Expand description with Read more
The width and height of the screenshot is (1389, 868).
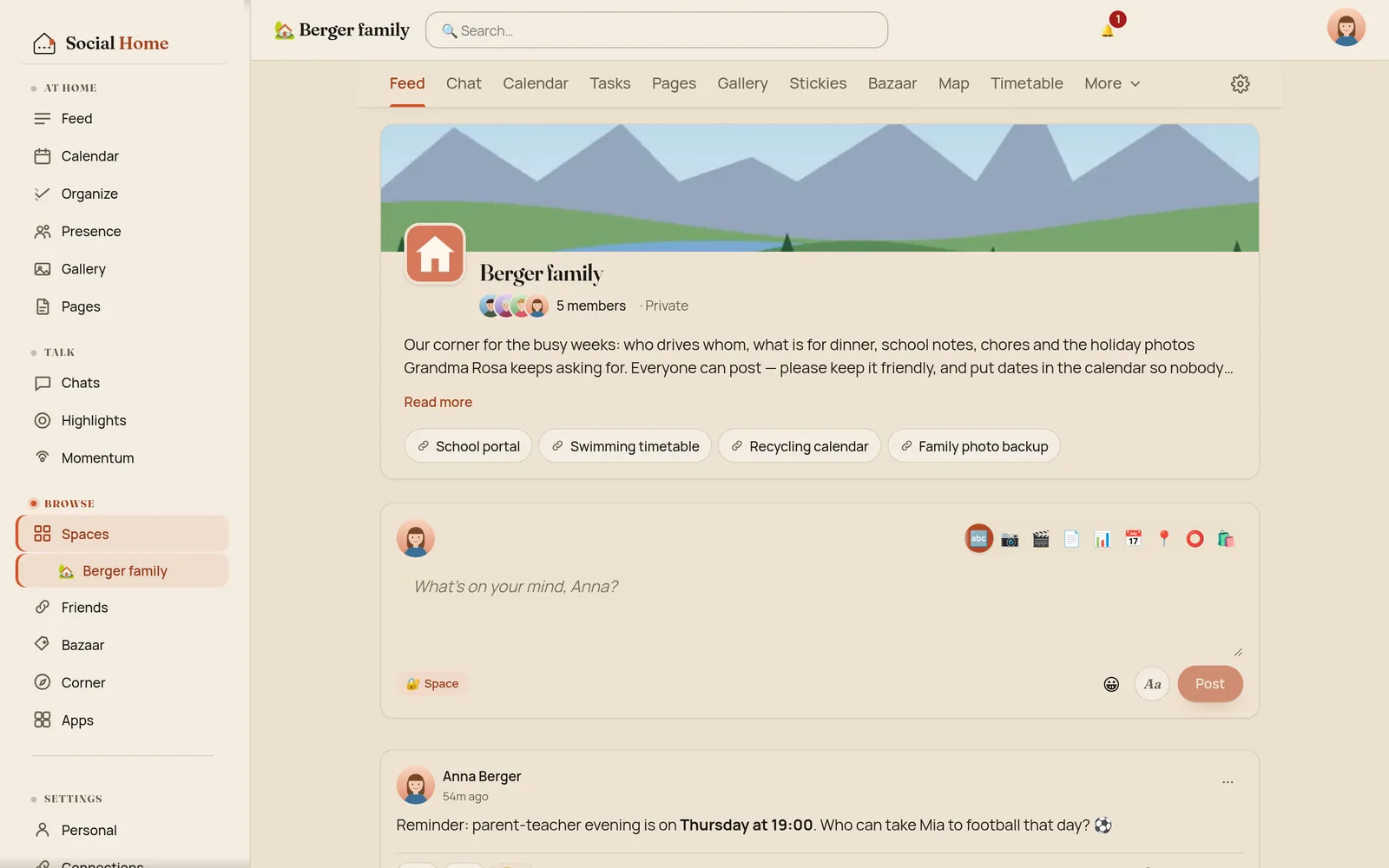[438, 402]
